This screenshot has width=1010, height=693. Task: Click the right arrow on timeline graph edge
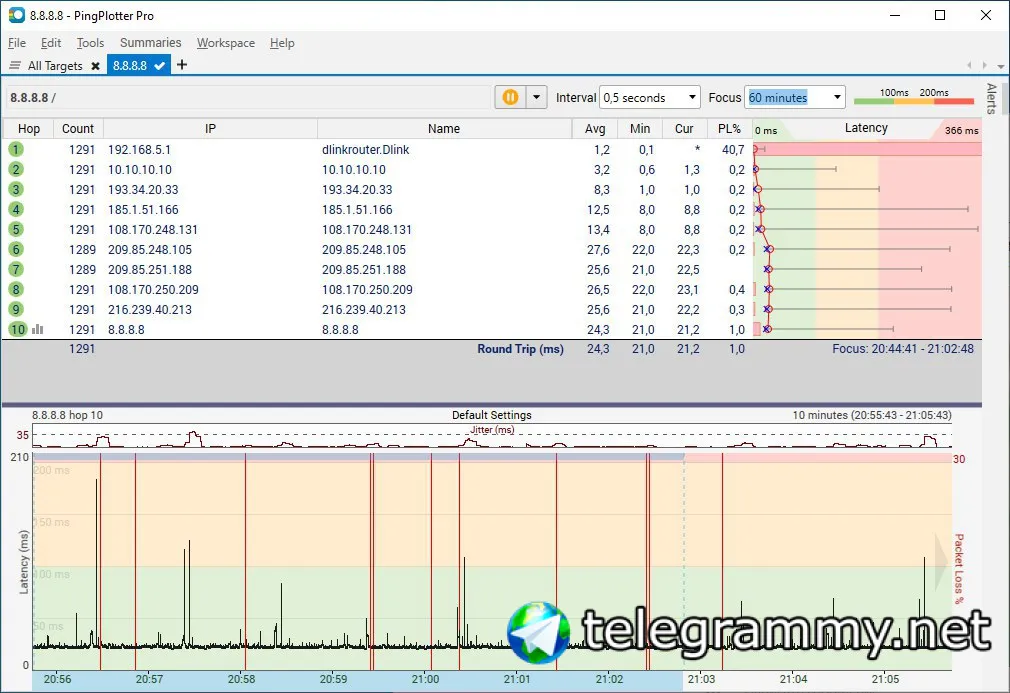pyautogui.click(x=942, y=560)
